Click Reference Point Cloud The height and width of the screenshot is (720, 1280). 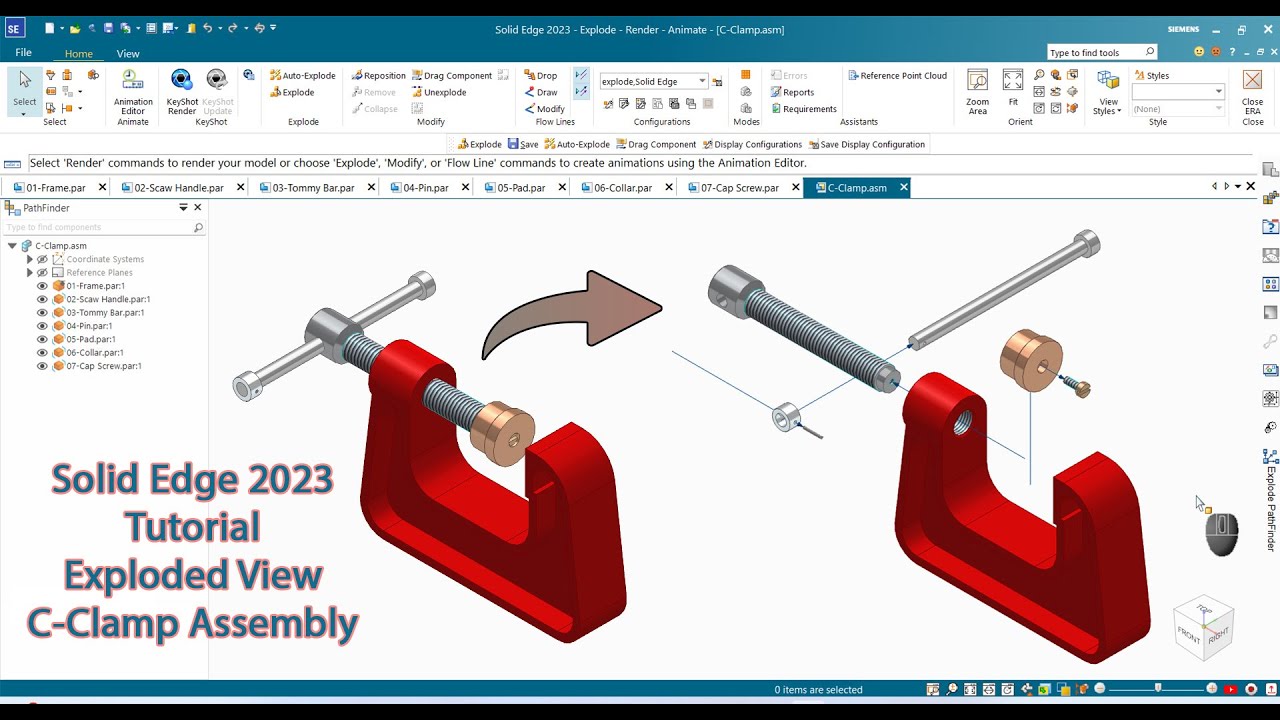[x=897, y=75]
